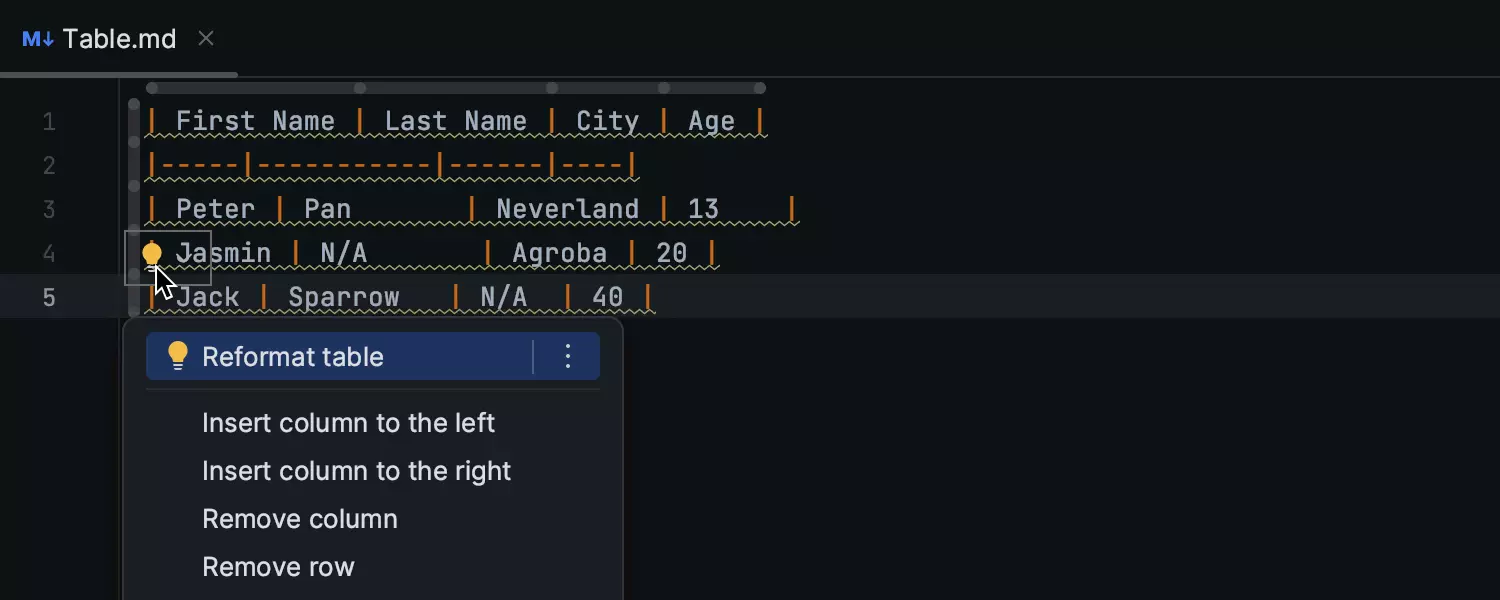Close the Table.md editor tab
Viewport: 1500px width, 600px height.
(x=206, y=38)
